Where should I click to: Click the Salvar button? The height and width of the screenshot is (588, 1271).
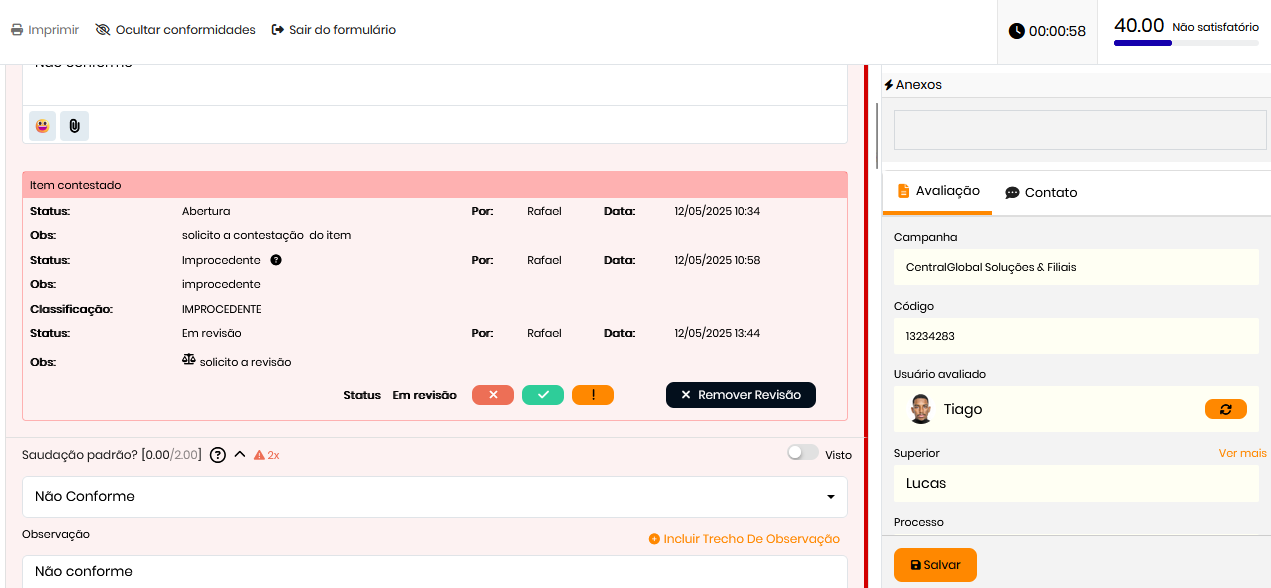935,565
